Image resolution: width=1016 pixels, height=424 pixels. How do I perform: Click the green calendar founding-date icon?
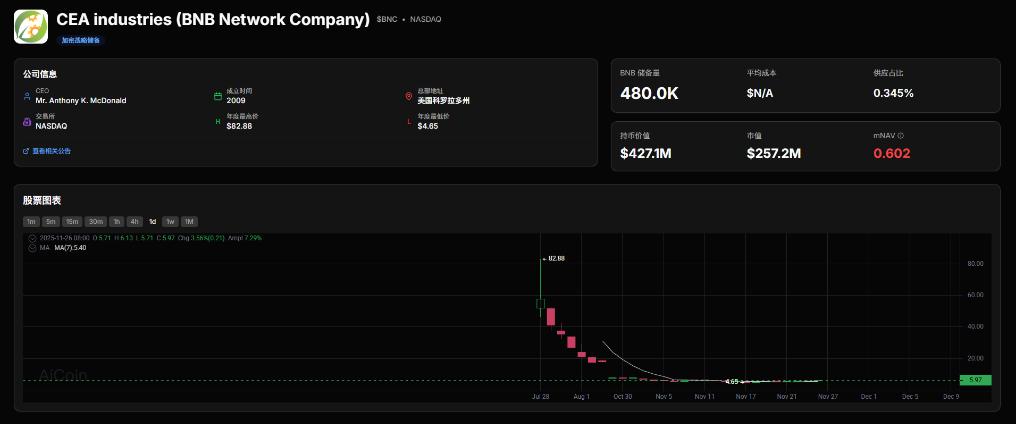pyautogui.click(x=218, y=96)
